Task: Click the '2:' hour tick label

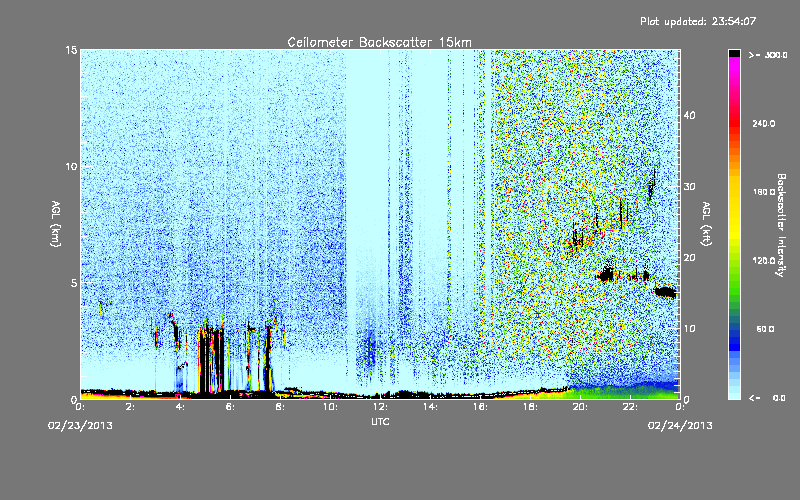Action: (130, 407)
